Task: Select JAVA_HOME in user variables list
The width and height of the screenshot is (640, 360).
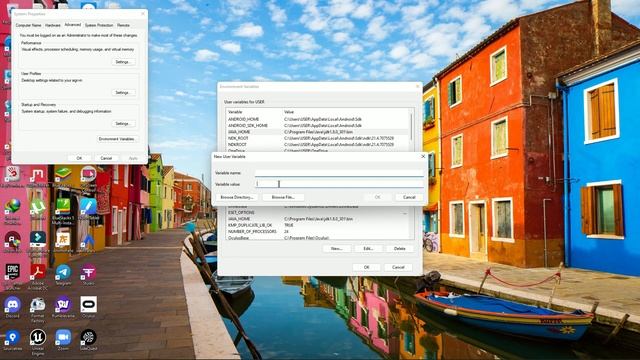Action: pos(318,132)
